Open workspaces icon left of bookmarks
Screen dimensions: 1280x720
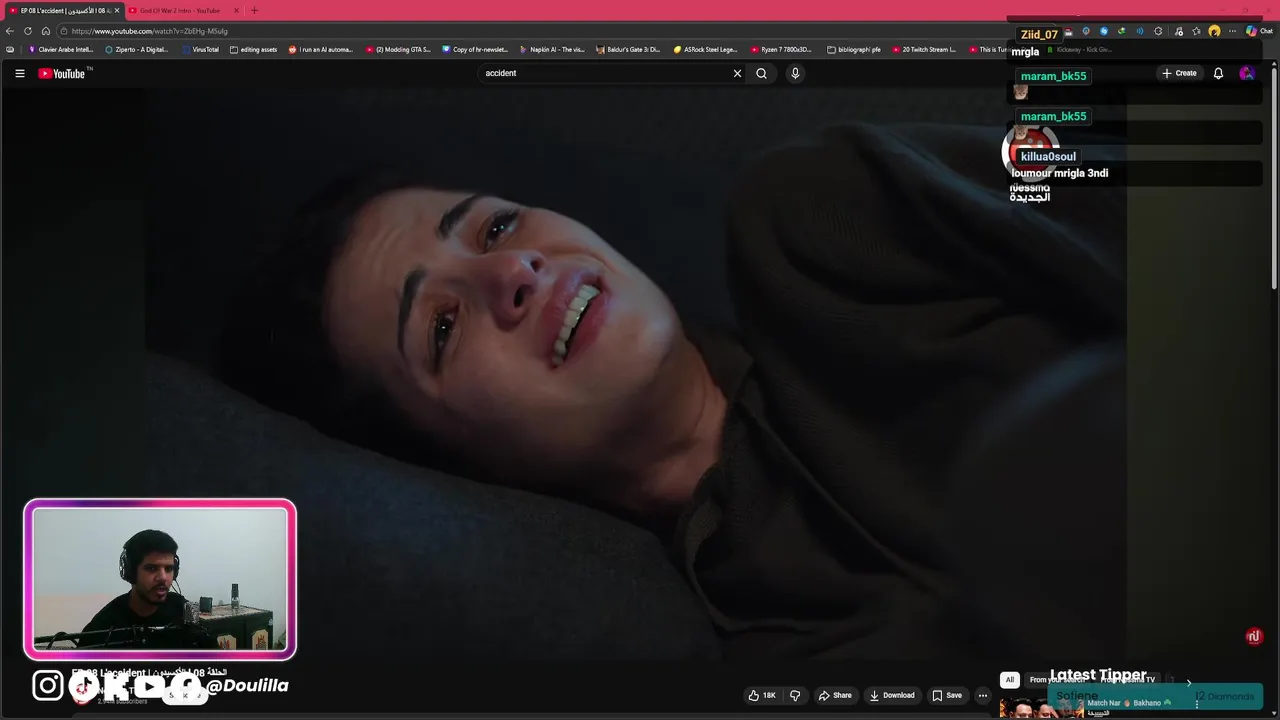(x=10, y=49)
